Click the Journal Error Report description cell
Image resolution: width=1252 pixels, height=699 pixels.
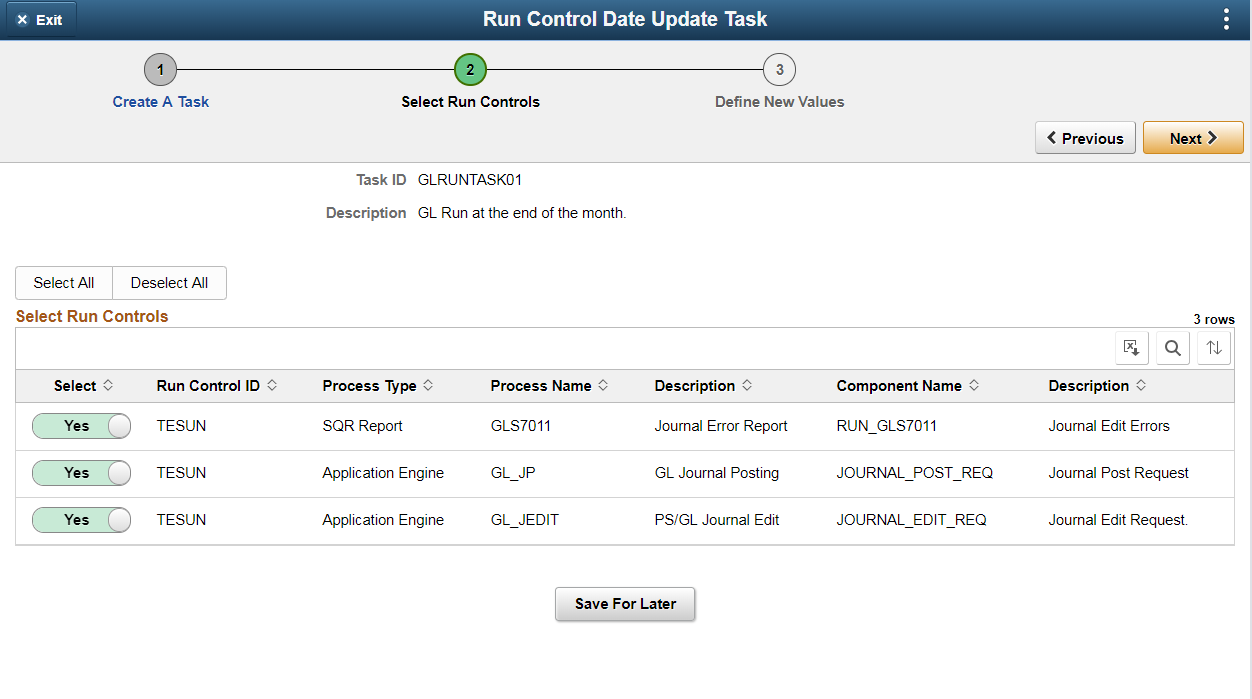[721, 426]
